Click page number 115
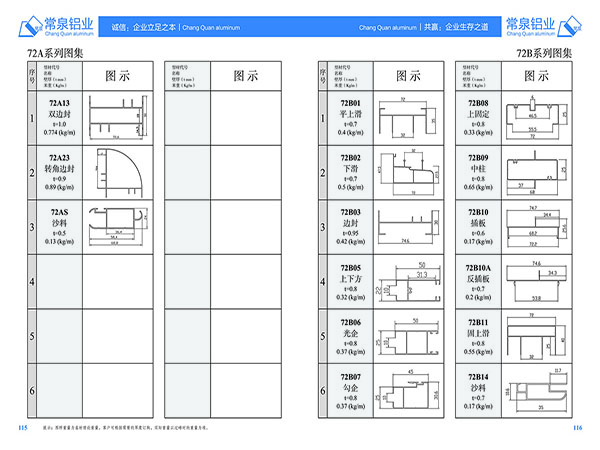This screenshot has width=600, height=450. [23, 428]
